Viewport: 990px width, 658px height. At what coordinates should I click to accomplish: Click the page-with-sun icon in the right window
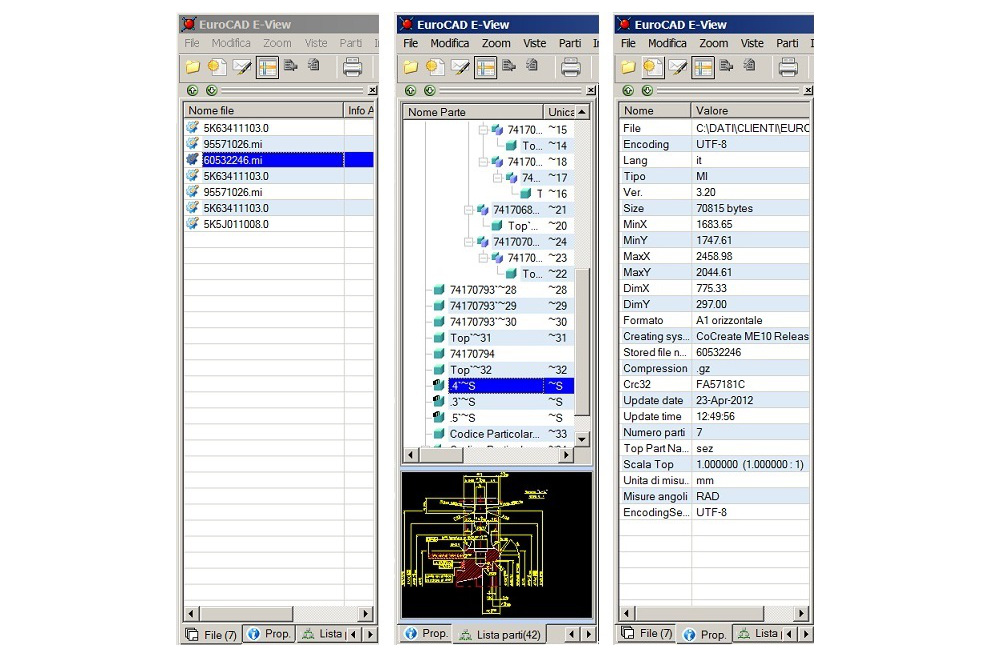pyautogui.click(x=653, y=67)
